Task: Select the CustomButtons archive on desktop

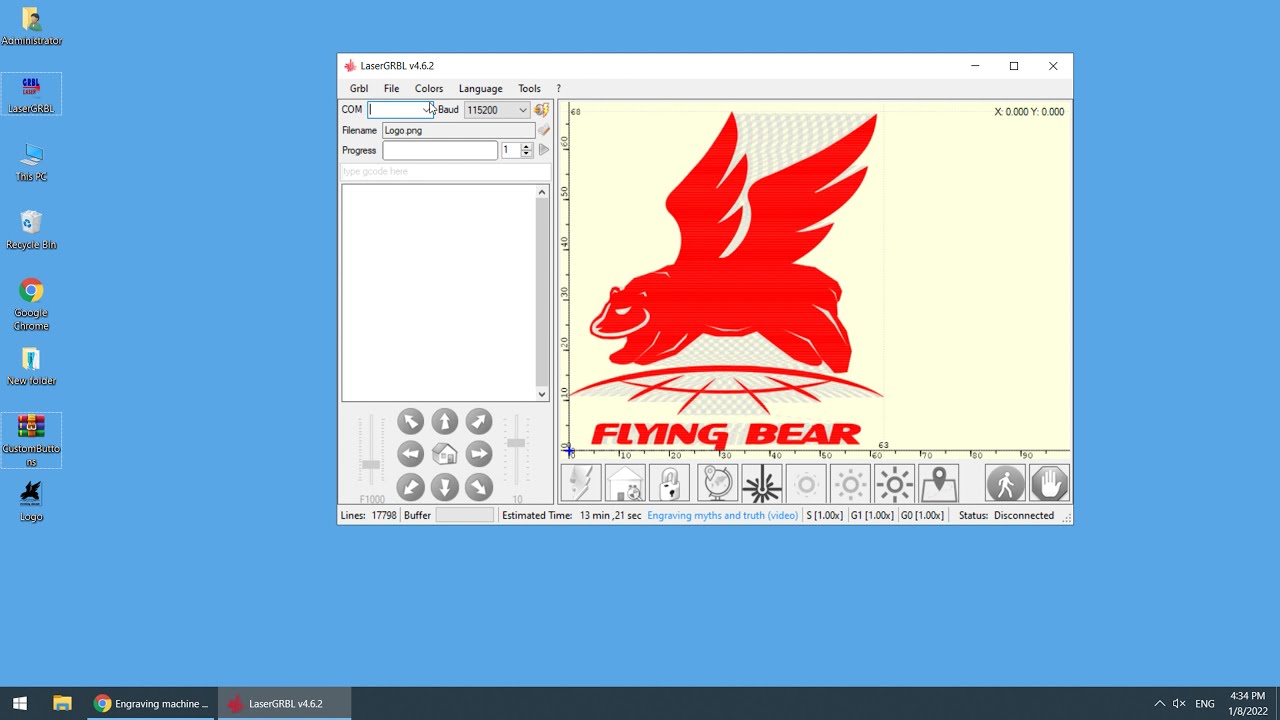Action: (x=31, y=440)
